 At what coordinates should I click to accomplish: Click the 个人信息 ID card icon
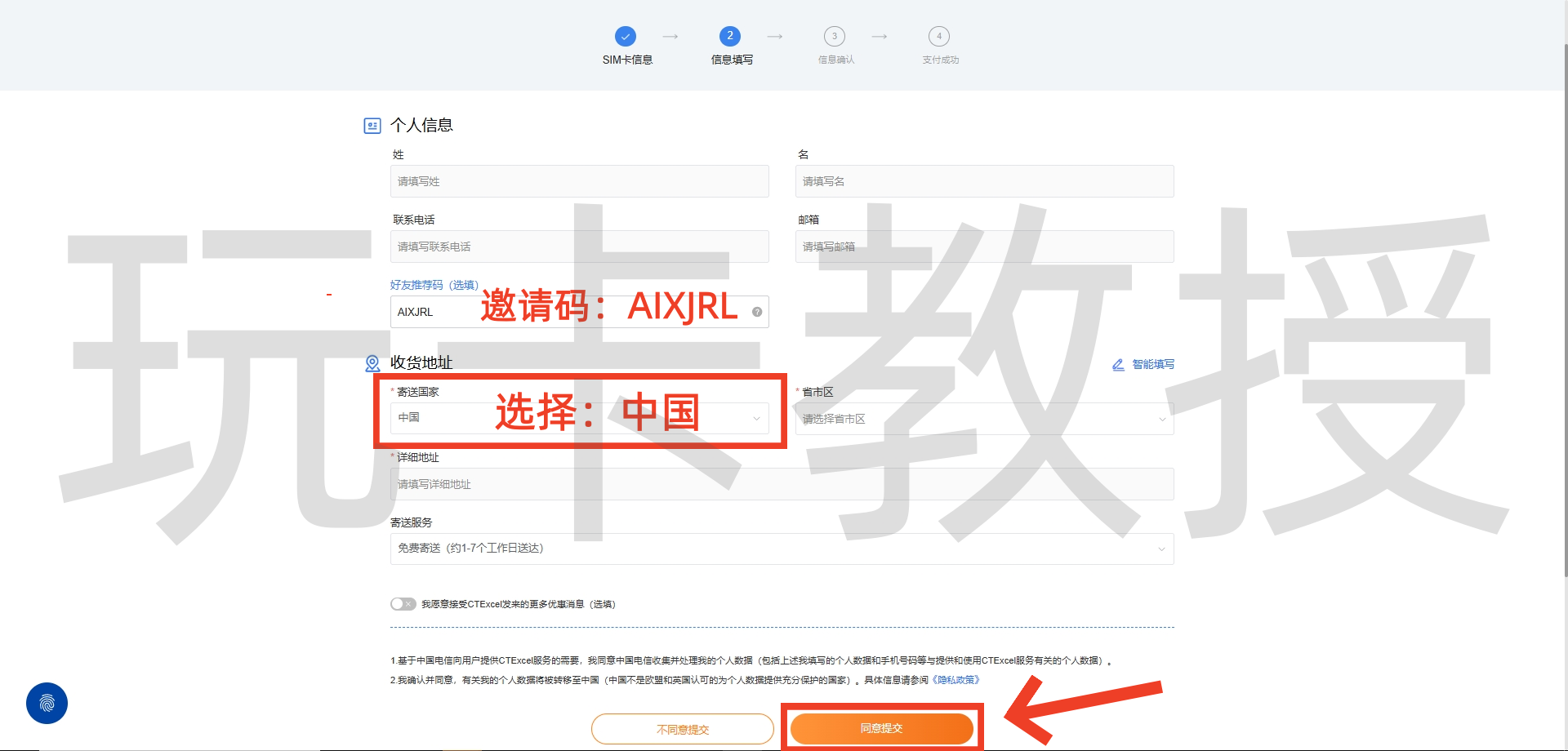pyautogui.click(x=372, y=125)
